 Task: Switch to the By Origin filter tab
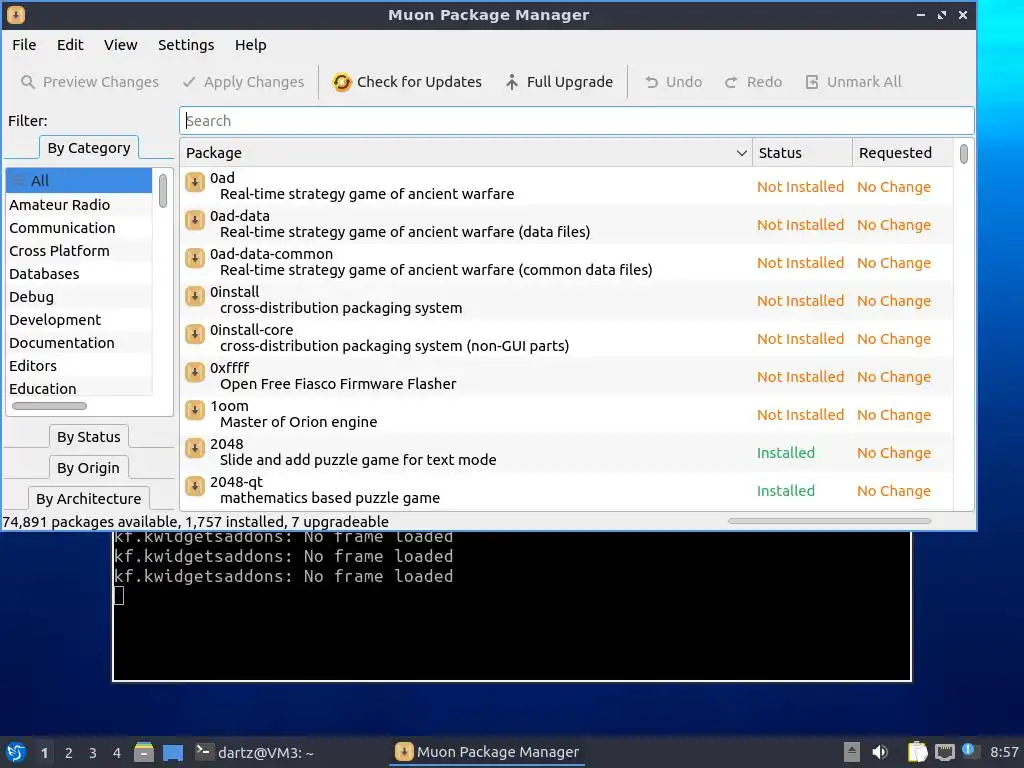(x=88, y=468)
